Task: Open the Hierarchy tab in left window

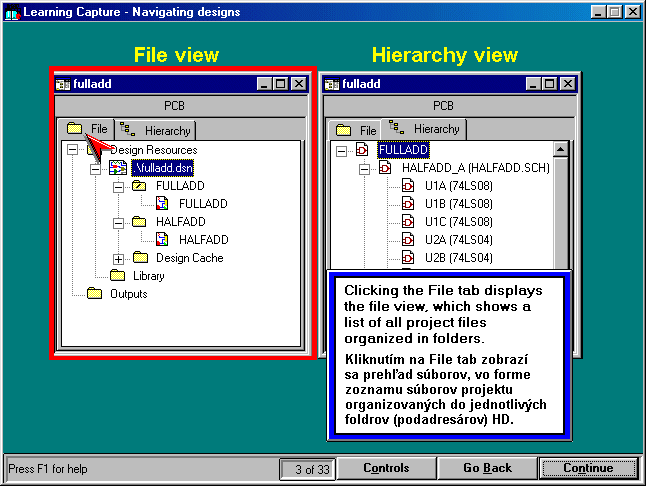Action: [156, 130]
